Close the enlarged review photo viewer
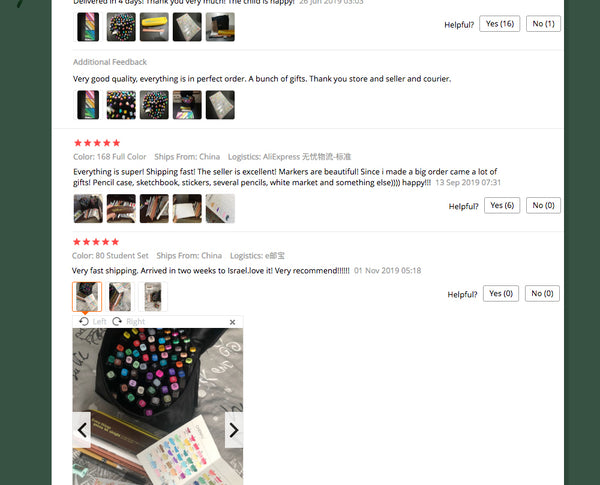 (x=232, y=322)
